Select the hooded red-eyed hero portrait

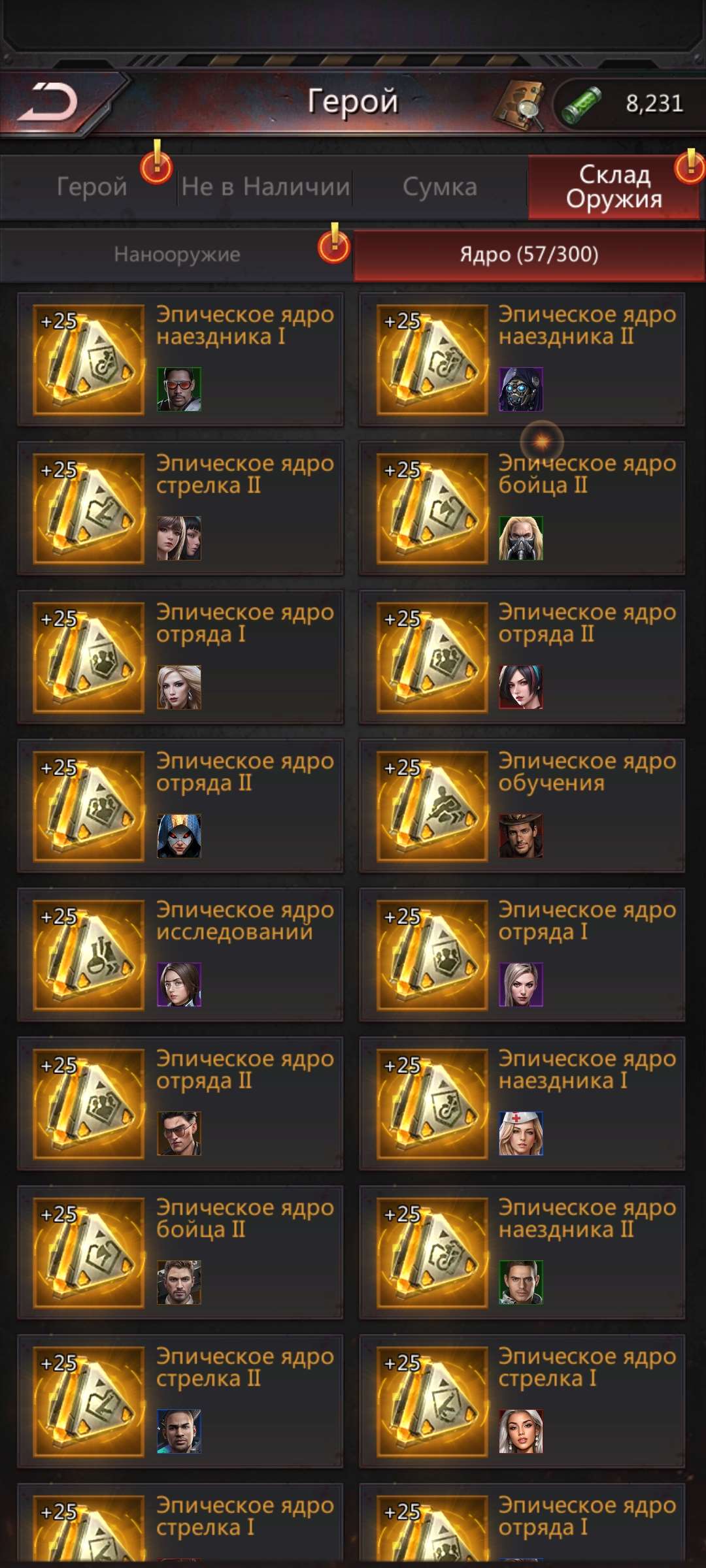point(179,836)
